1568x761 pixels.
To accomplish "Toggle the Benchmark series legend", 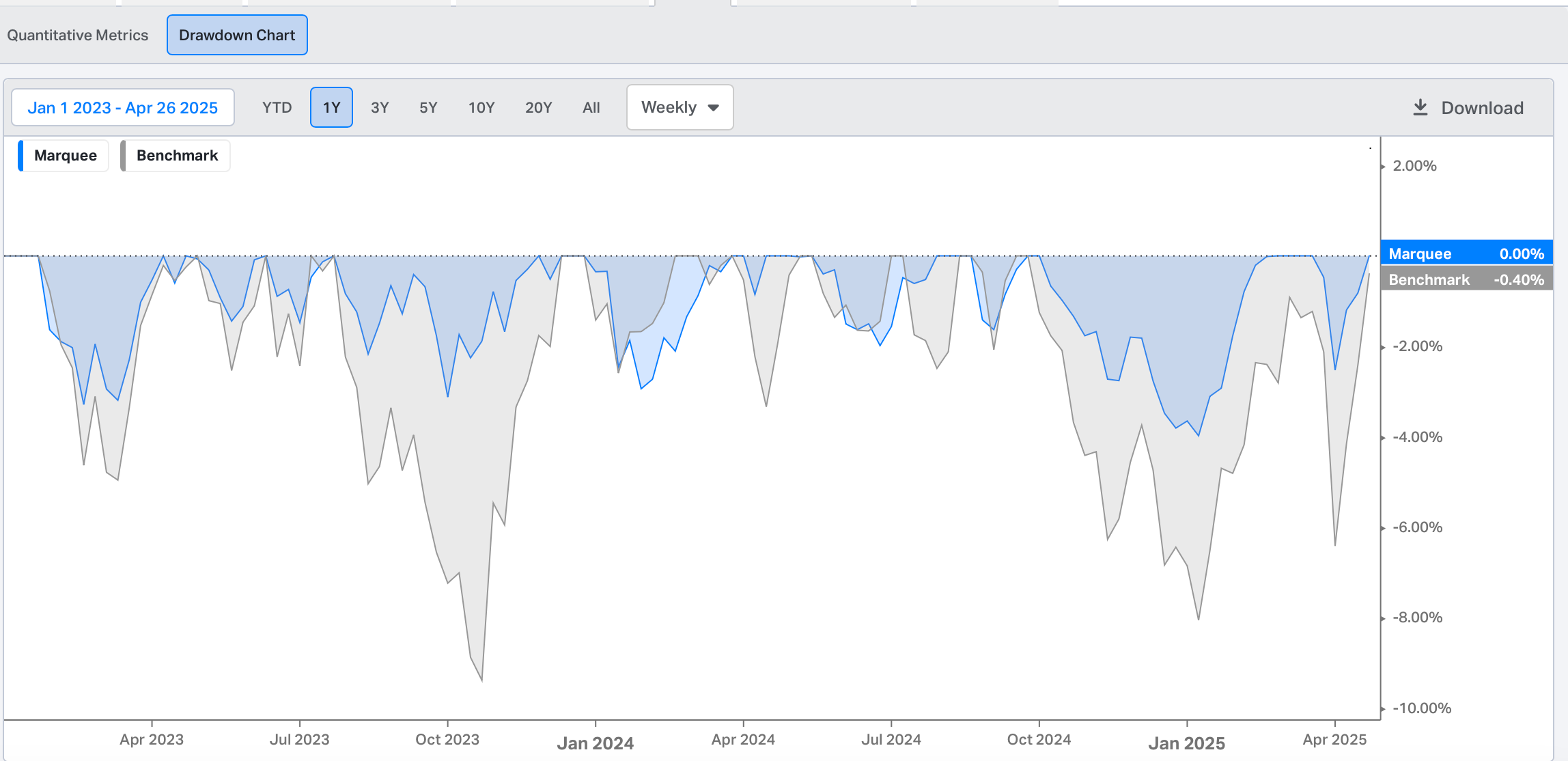I will point(177,156).
